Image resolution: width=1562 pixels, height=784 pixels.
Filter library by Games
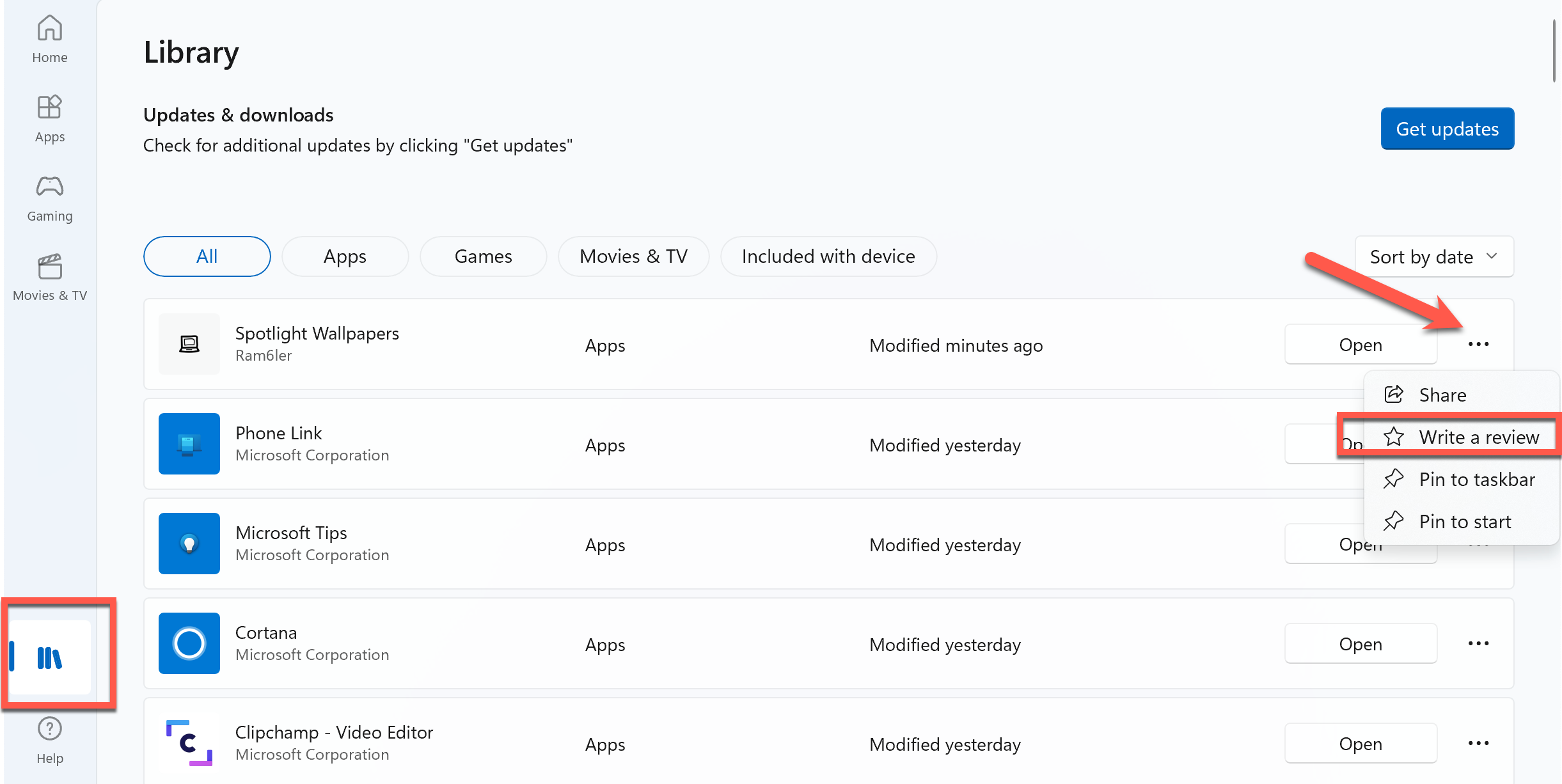click(483, 256)
